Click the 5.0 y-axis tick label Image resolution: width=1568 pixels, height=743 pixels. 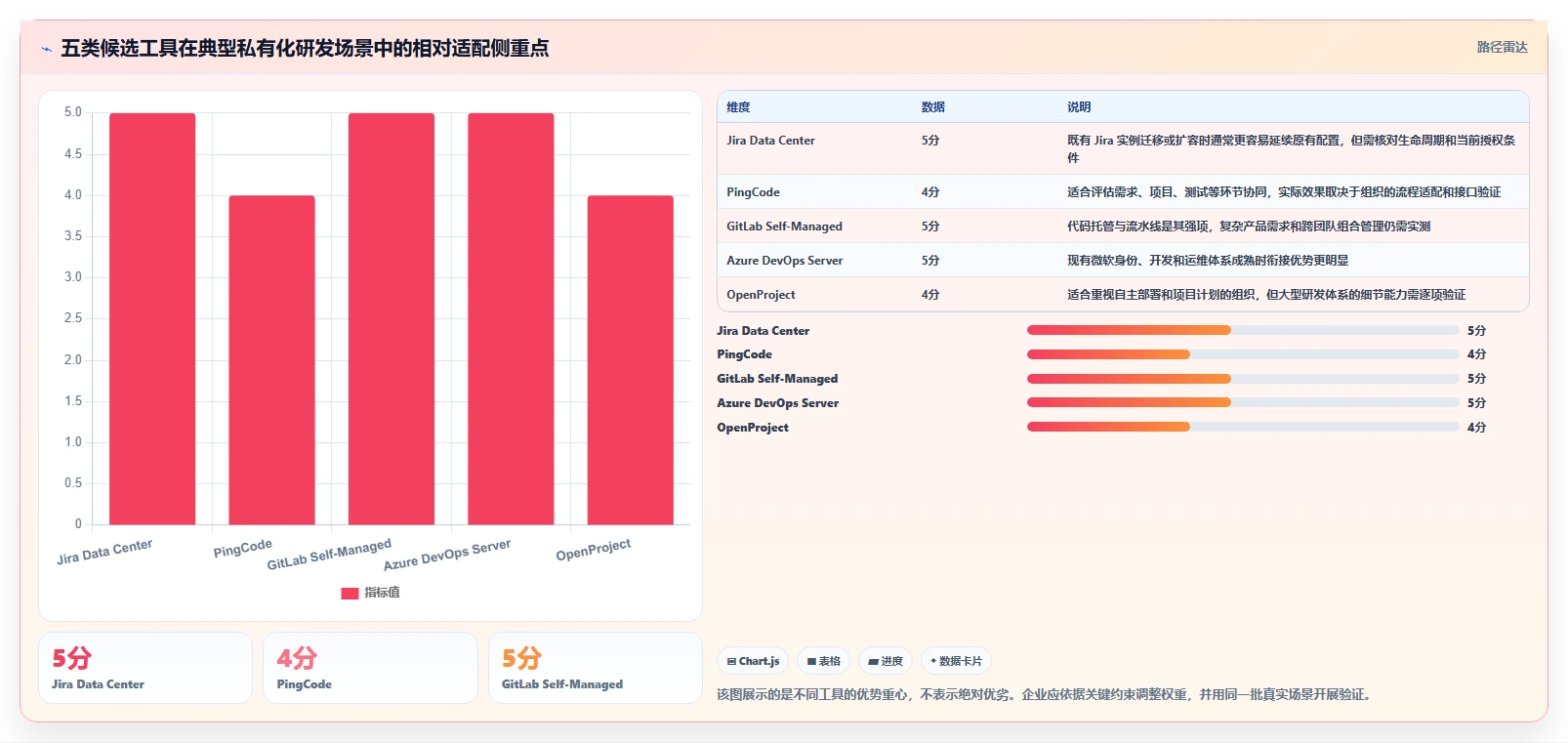(73, 112)
